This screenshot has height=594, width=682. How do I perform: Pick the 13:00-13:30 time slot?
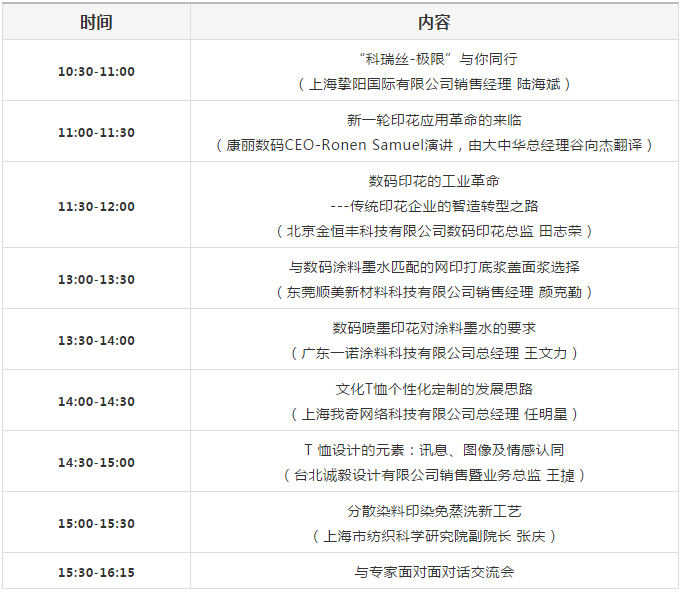click(96, 279)
